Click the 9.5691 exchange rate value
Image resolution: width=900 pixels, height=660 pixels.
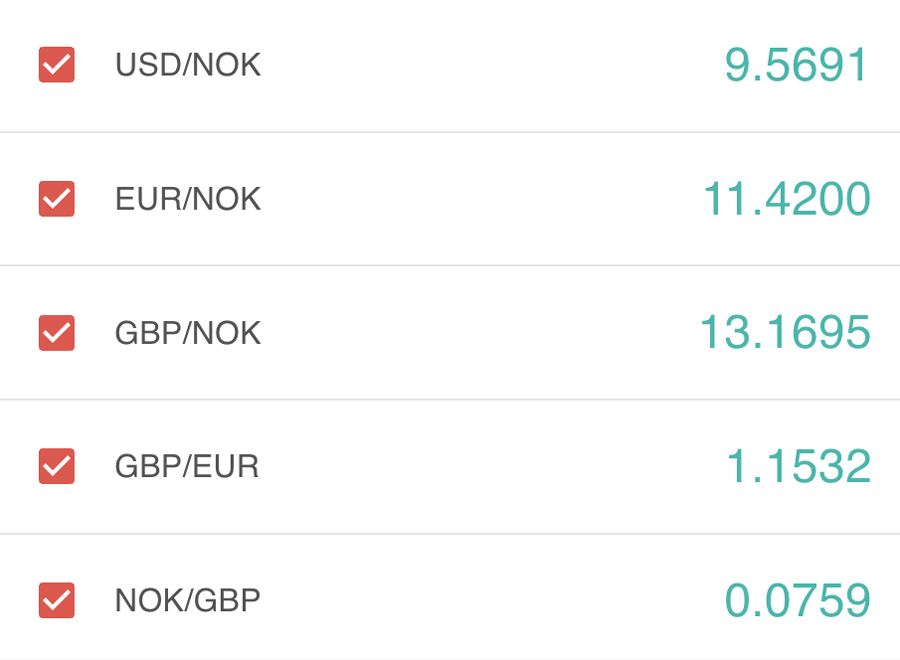(797, 65)
